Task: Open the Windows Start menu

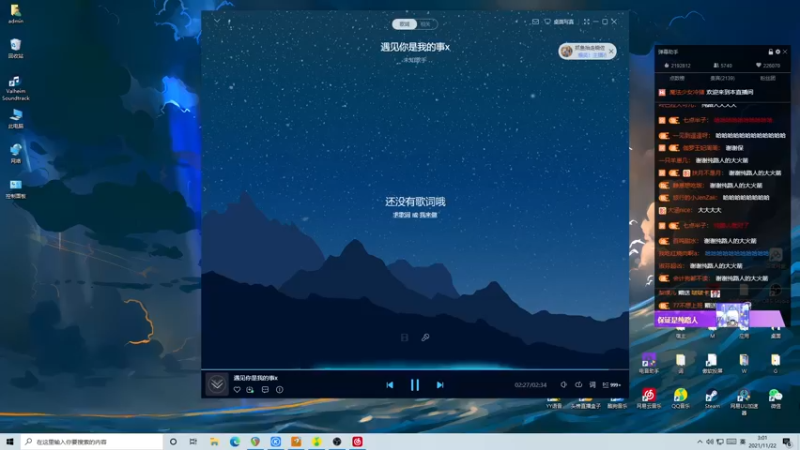Action: [10, 441]
